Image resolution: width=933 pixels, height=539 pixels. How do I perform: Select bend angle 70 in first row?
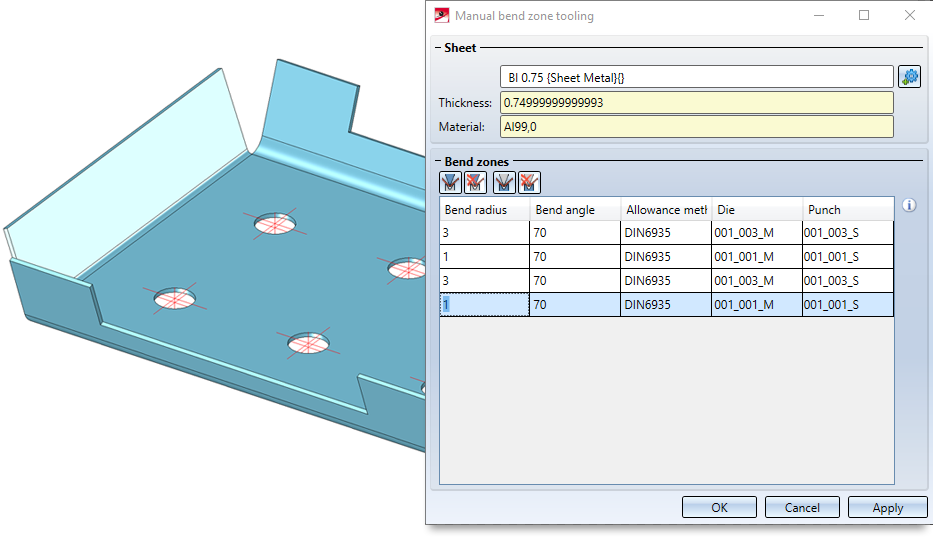pyautogui.click(x=575, y=233)
